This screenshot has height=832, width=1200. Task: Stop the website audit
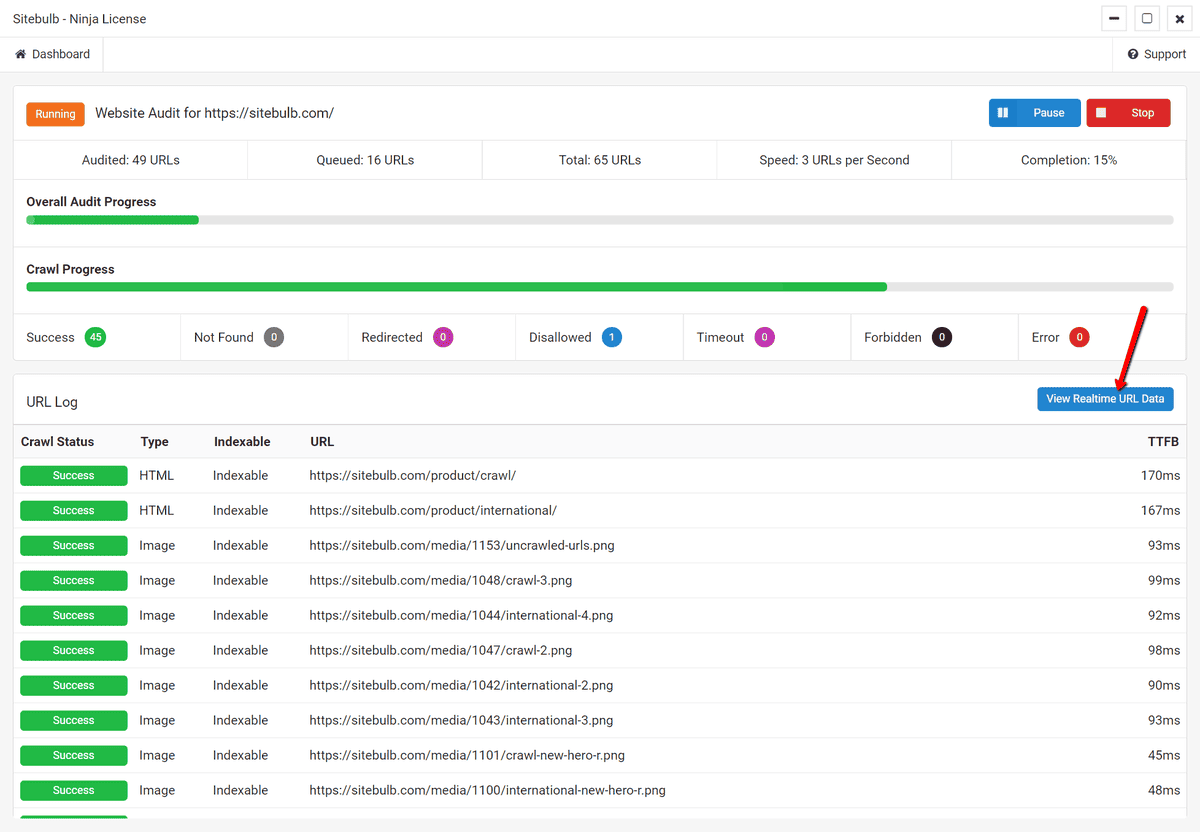coord(1128,113)
